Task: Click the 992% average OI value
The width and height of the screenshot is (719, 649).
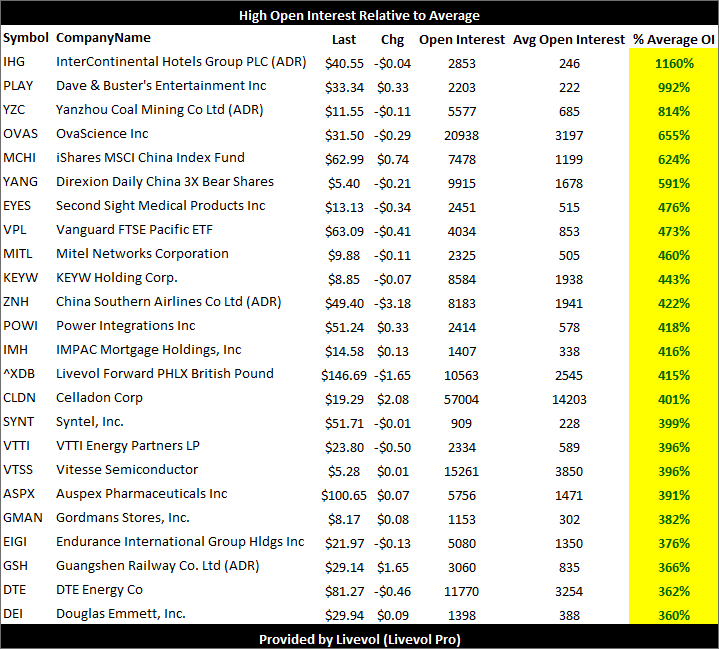Action: pyautogui.click(x=674, y=87)
